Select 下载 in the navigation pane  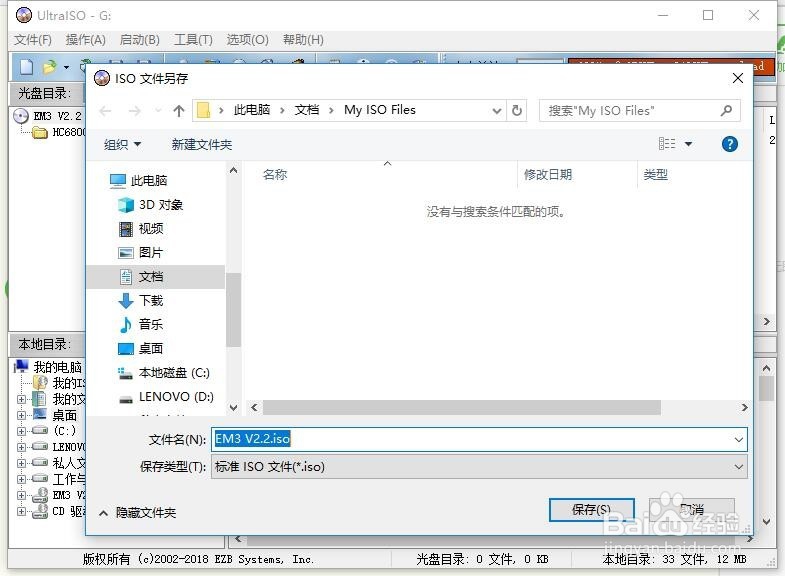click(141, 301)
